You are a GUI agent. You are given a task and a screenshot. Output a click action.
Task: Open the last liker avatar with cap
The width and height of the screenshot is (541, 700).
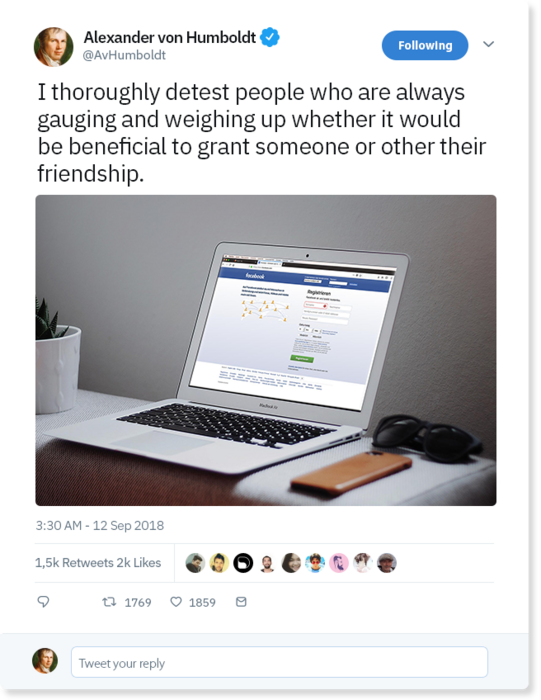click(387, 562)
